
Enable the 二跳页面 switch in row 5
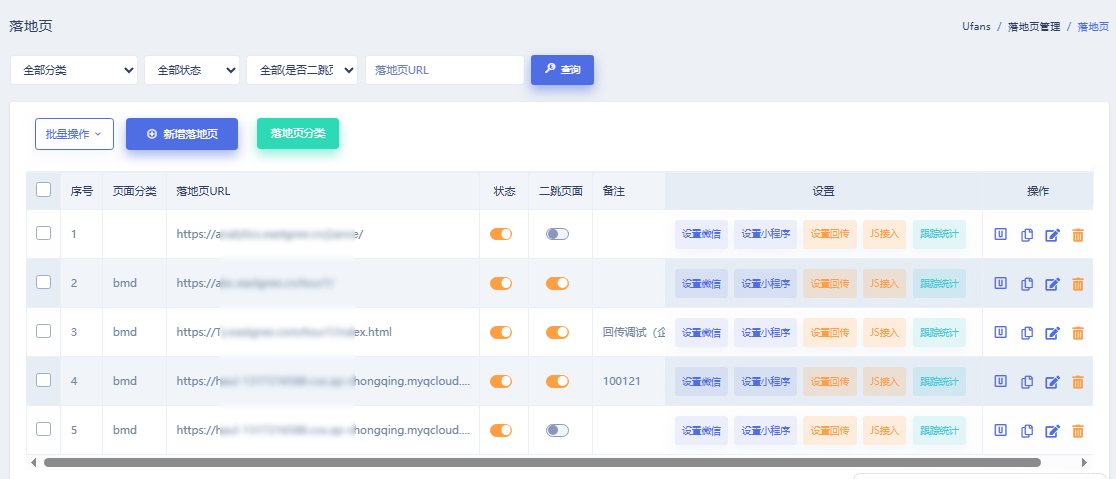[x=557, y=430]
